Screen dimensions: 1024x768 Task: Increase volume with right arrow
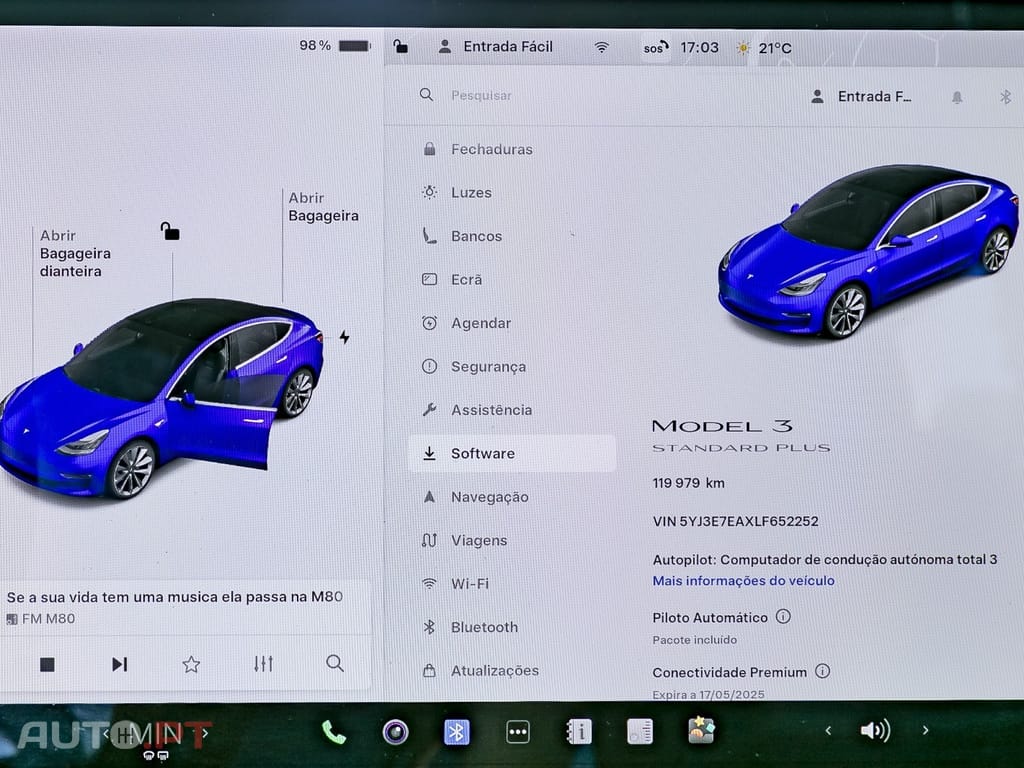pyautogui.click(x=925, y=730)
